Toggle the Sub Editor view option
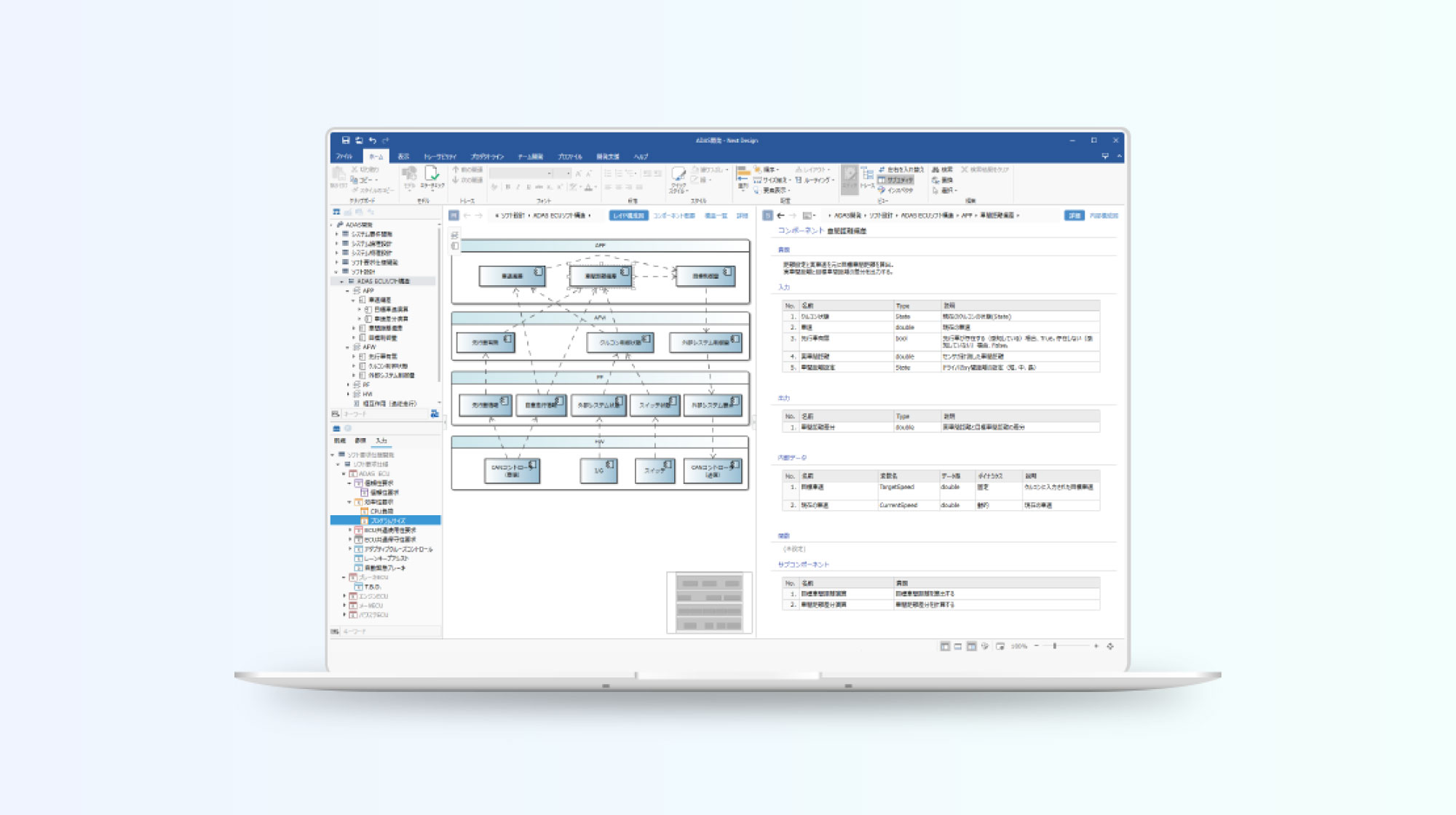The width and height of the screenshot is (1456, 815). (x=896, y=180)
